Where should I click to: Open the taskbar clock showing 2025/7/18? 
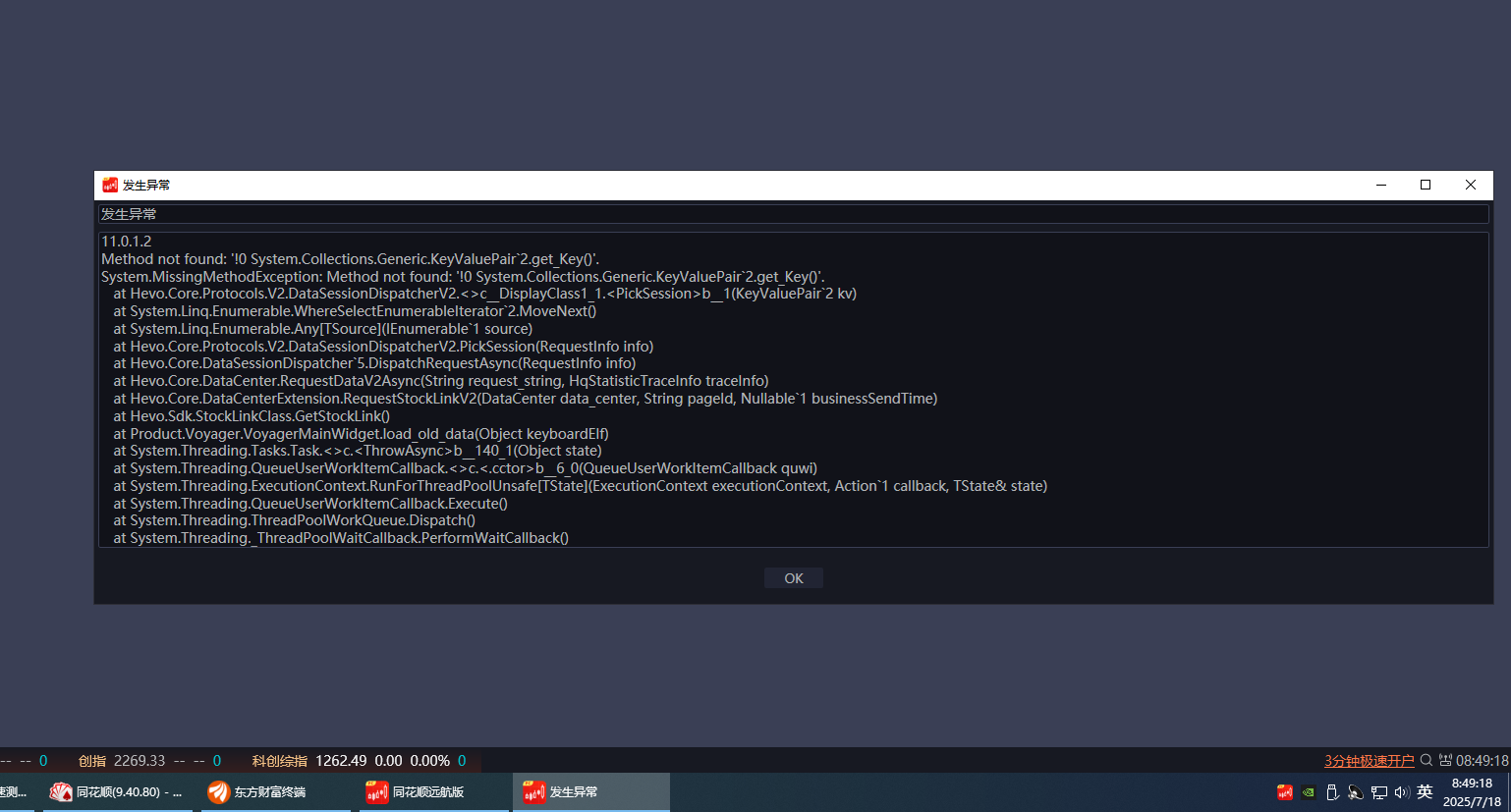[x=1472, y=792]
